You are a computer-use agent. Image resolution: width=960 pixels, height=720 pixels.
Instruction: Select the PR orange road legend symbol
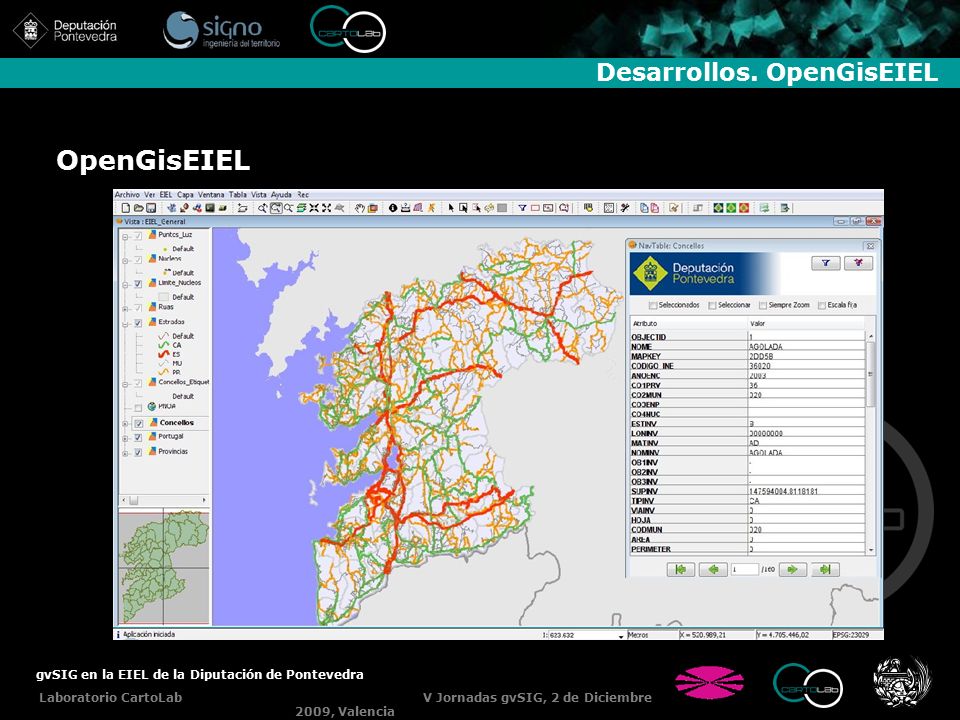click(163, 372)
